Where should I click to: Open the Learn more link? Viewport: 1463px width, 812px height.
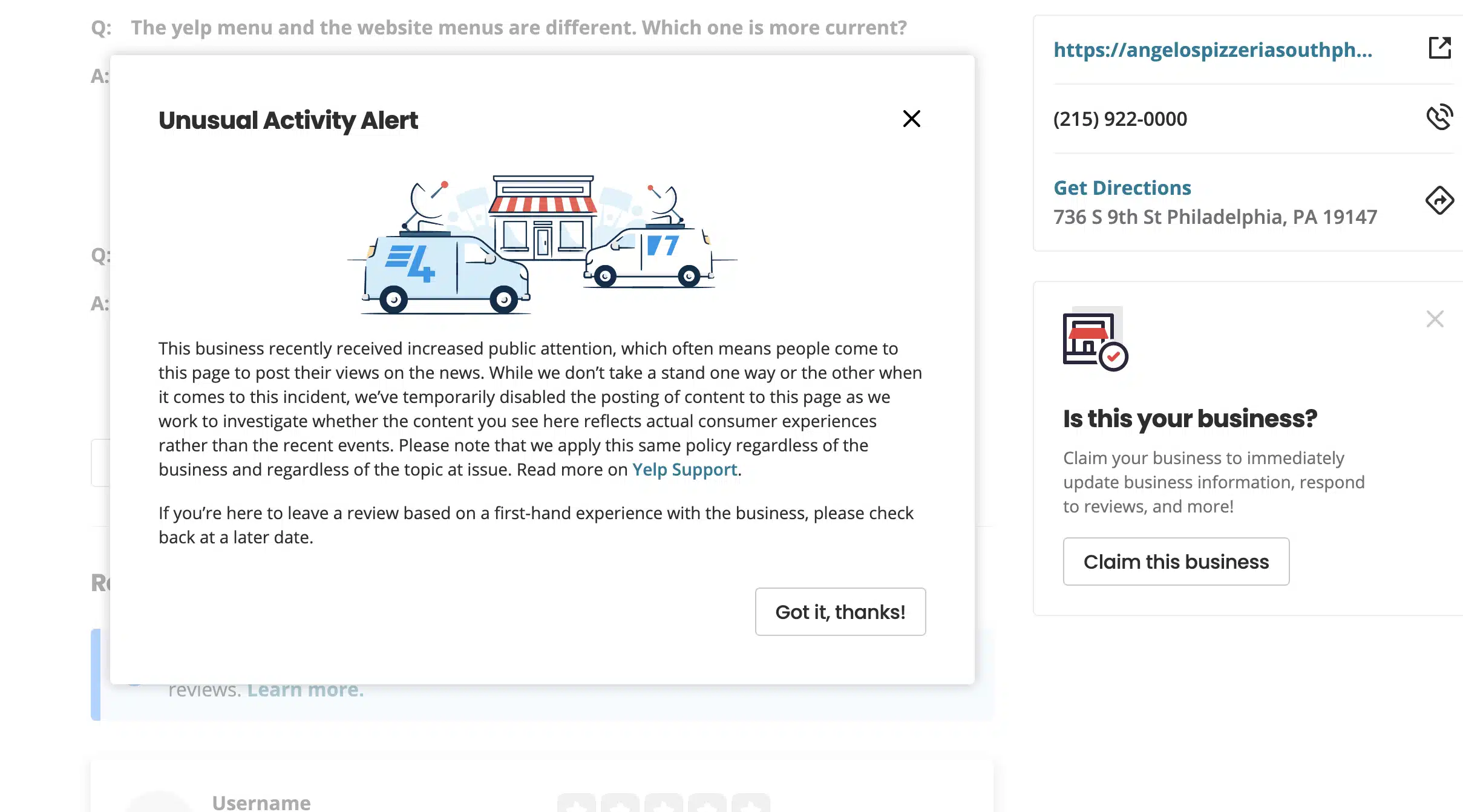306,690
